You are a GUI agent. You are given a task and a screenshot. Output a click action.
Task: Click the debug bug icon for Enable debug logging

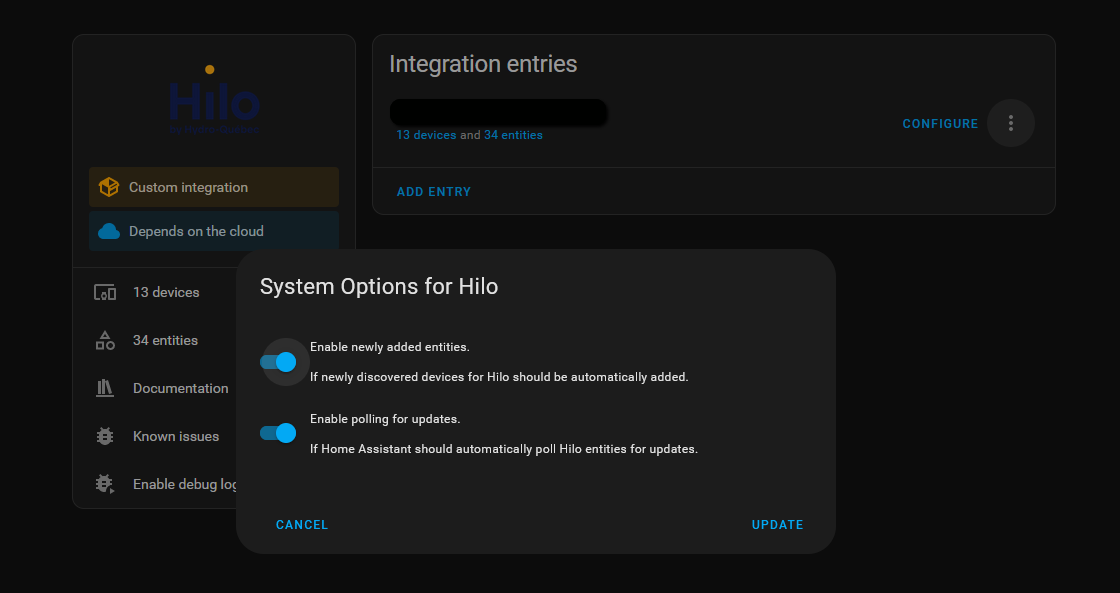point(105,484)
